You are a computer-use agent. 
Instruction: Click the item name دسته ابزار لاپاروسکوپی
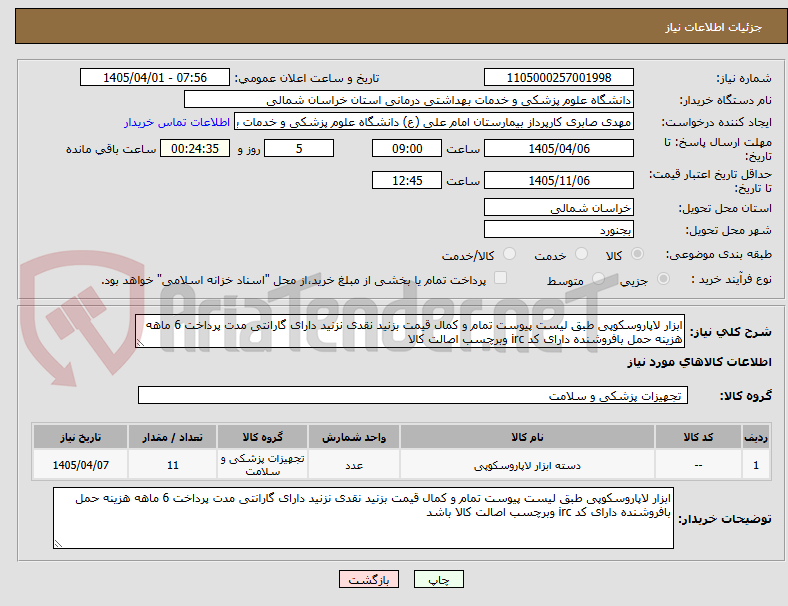[527, 466]
